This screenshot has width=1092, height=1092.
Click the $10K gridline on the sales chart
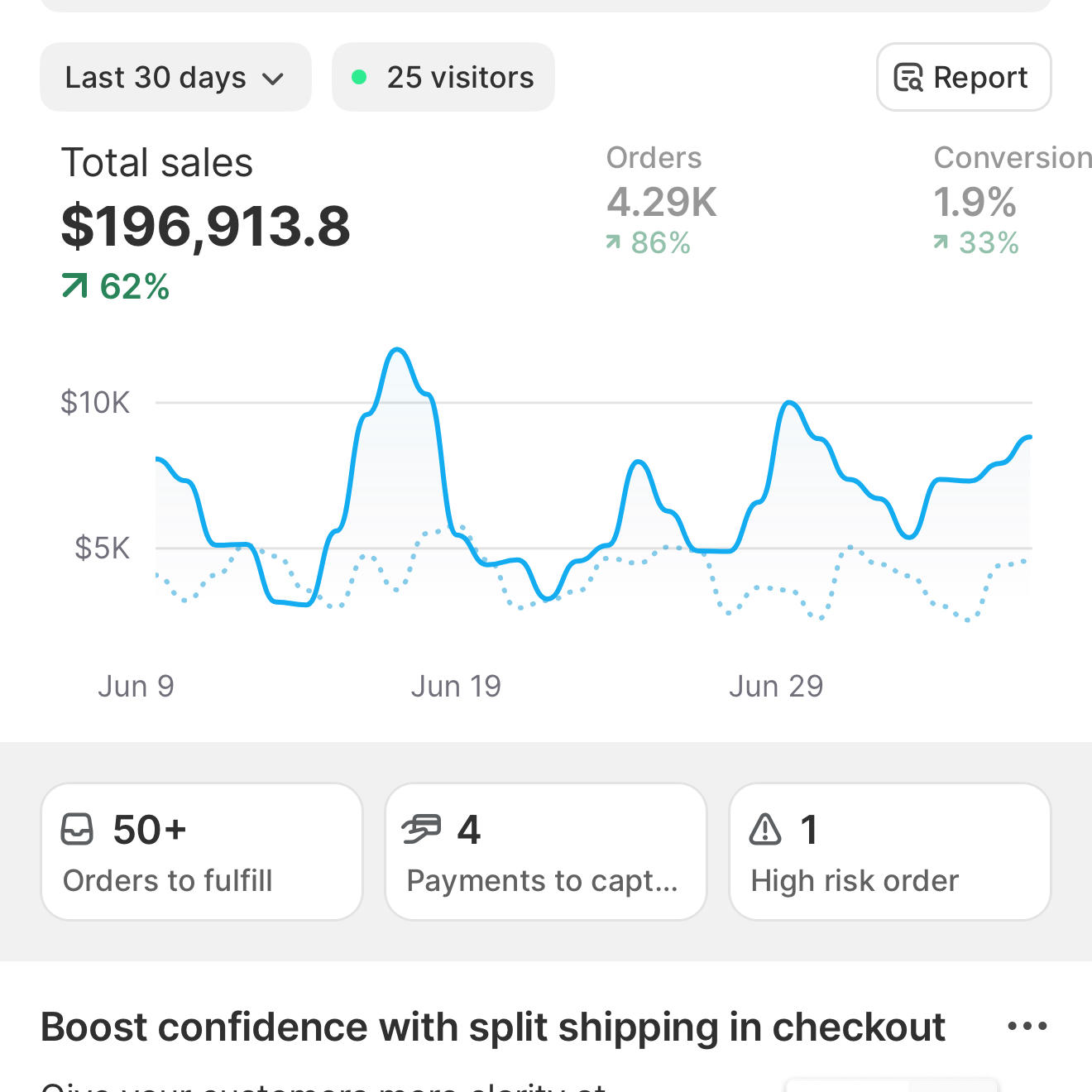(95, 402)
